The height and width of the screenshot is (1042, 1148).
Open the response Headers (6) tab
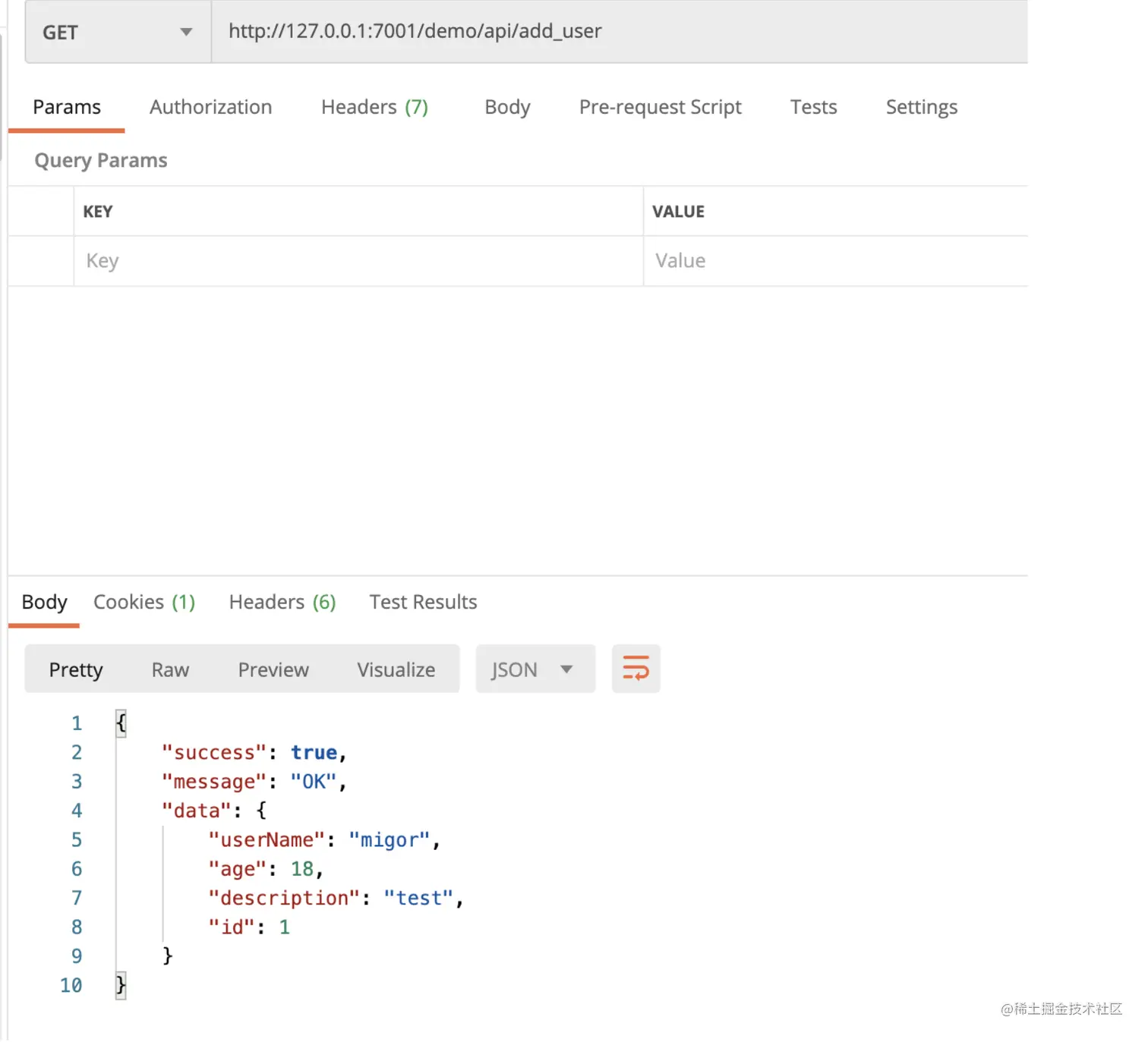point(282,602)
